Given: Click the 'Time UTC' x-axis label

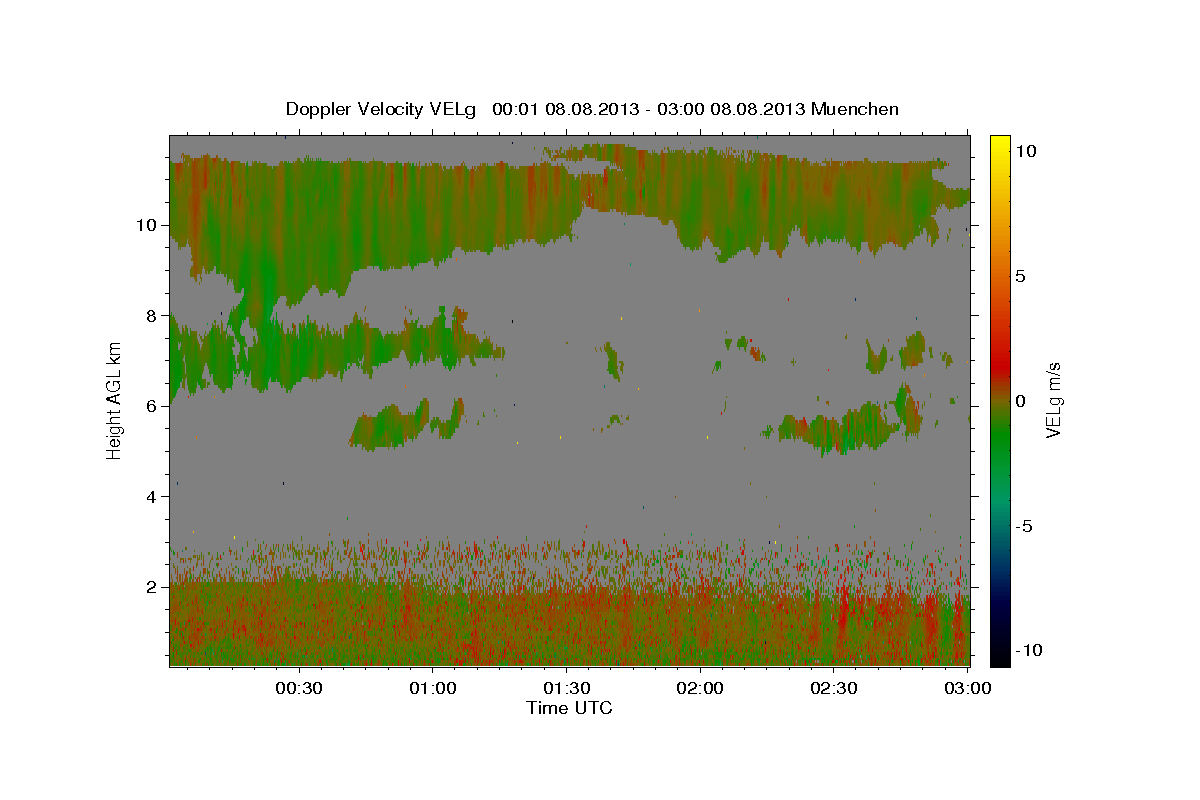Looking at the screenshot, I should (x=569, y=708).
